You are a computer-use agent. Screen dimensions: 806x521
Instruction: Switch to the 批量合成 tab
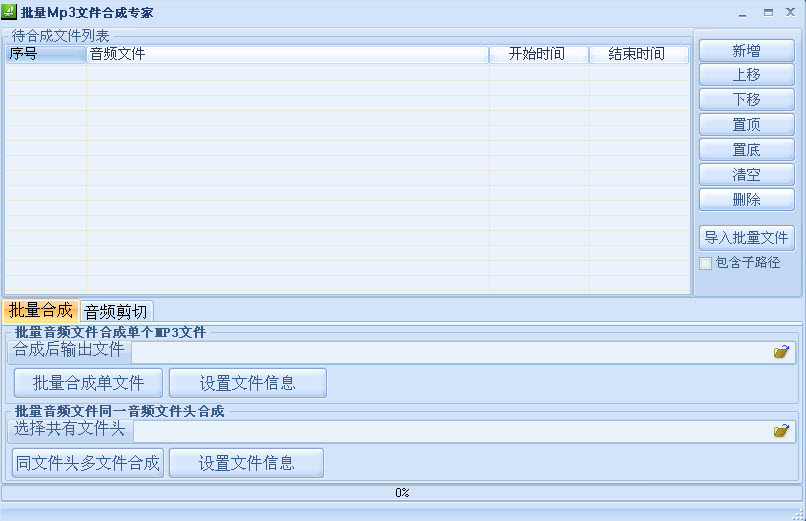[x=41, y=311]
